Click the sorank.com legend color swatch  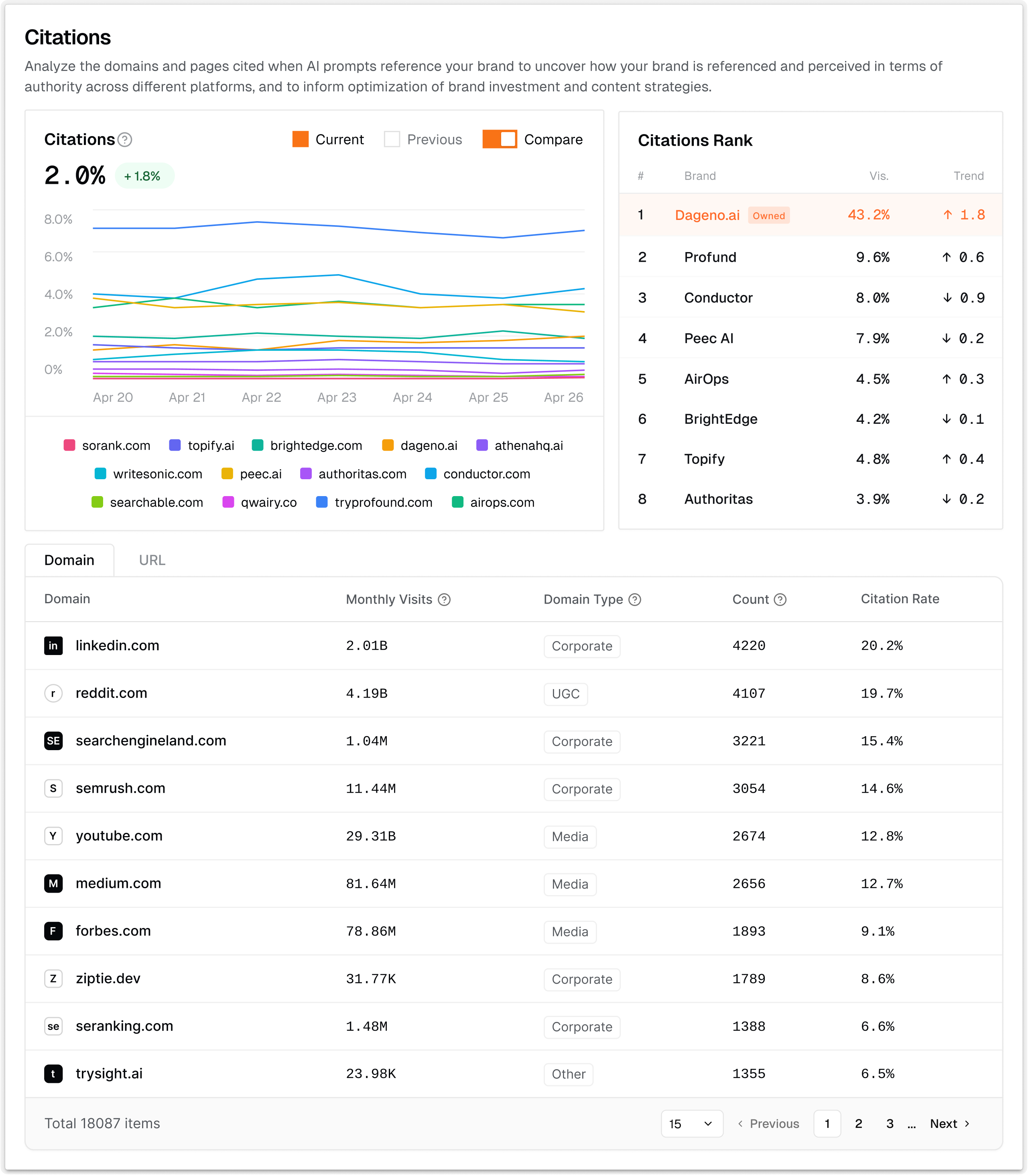click(x=69, y=445)
